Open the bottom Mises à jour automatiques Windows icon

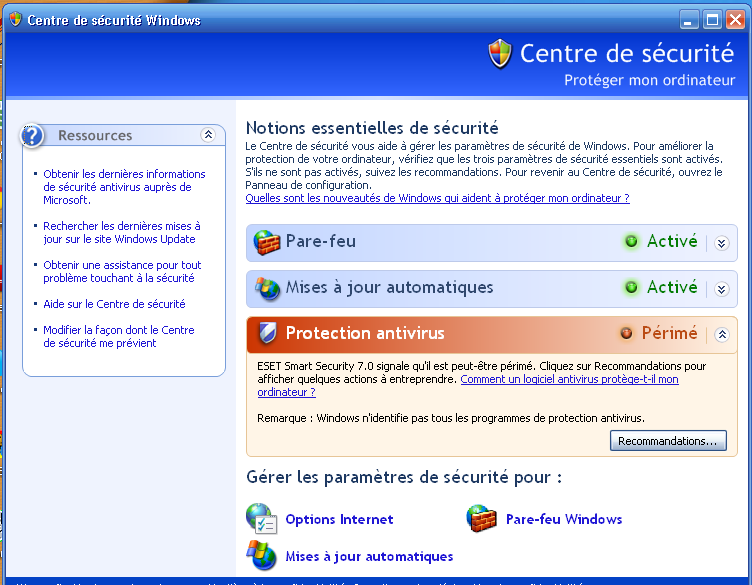(261, 555)
